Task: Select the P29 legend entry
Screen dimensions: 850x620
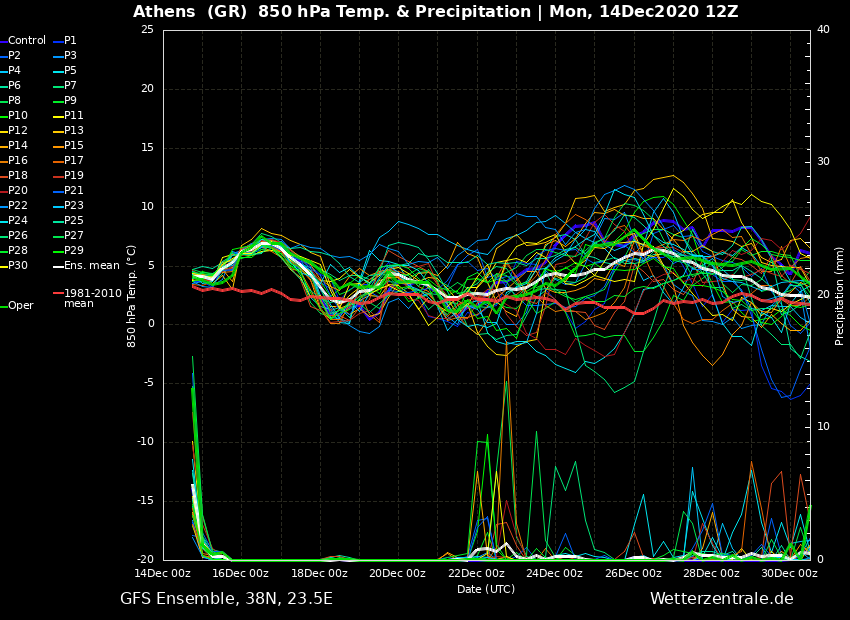Action: click(x=74, y=251)
